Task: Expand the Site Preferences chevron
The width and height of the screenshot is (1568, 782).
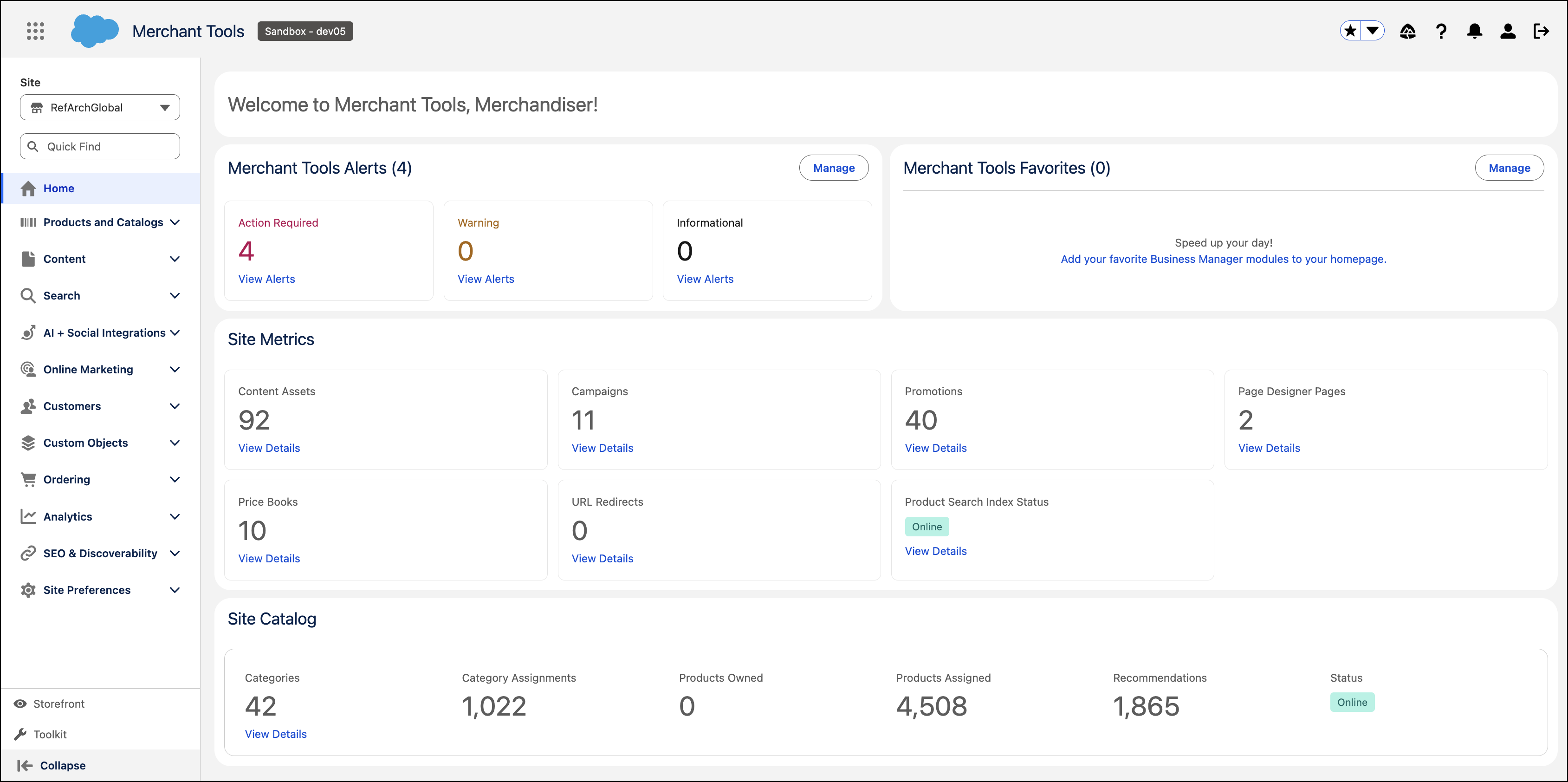Action: tap(175, 590)
